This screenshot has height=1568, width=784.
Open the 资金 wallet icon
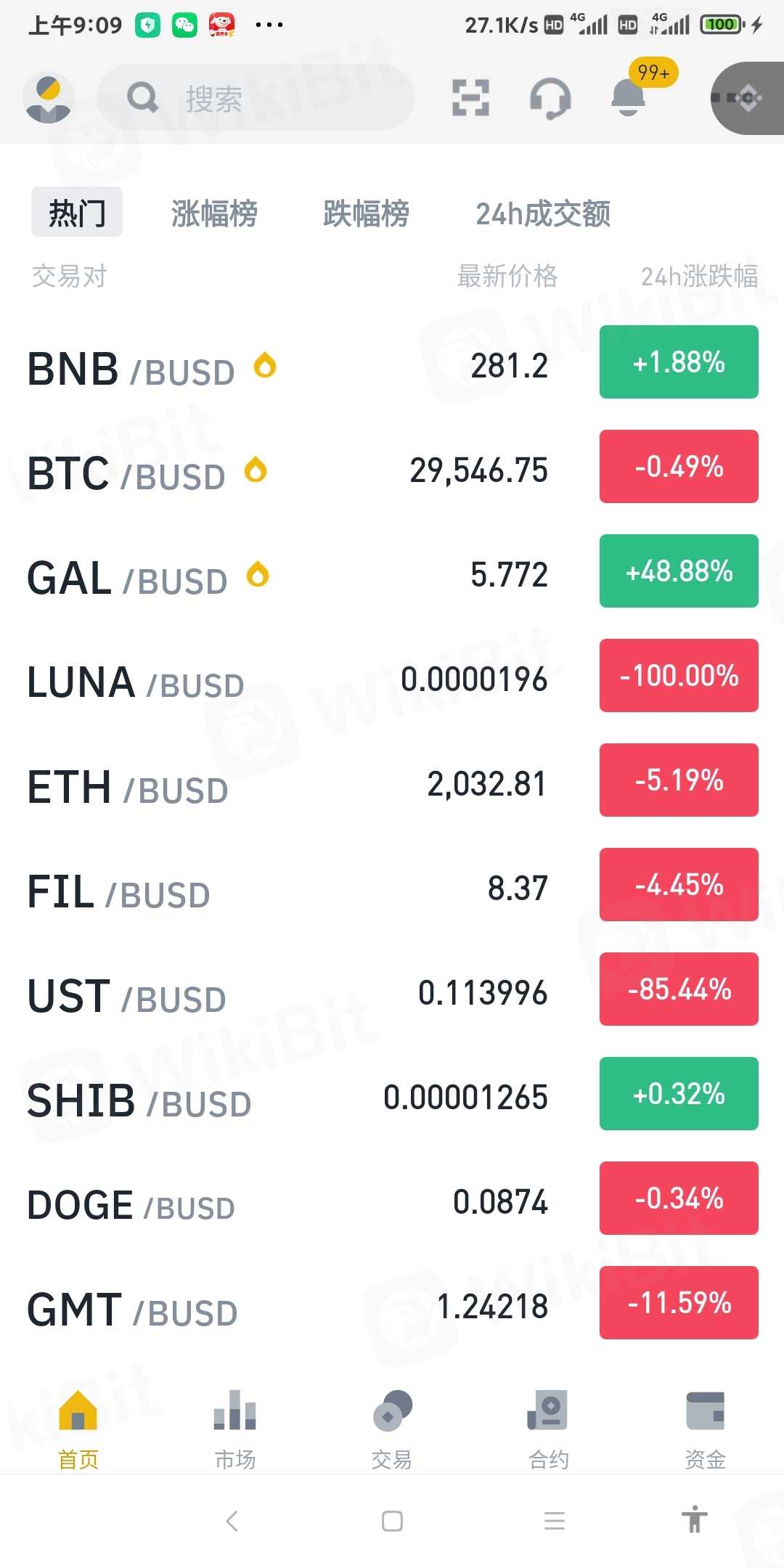pyautogui.click(x=705, y=1412)
